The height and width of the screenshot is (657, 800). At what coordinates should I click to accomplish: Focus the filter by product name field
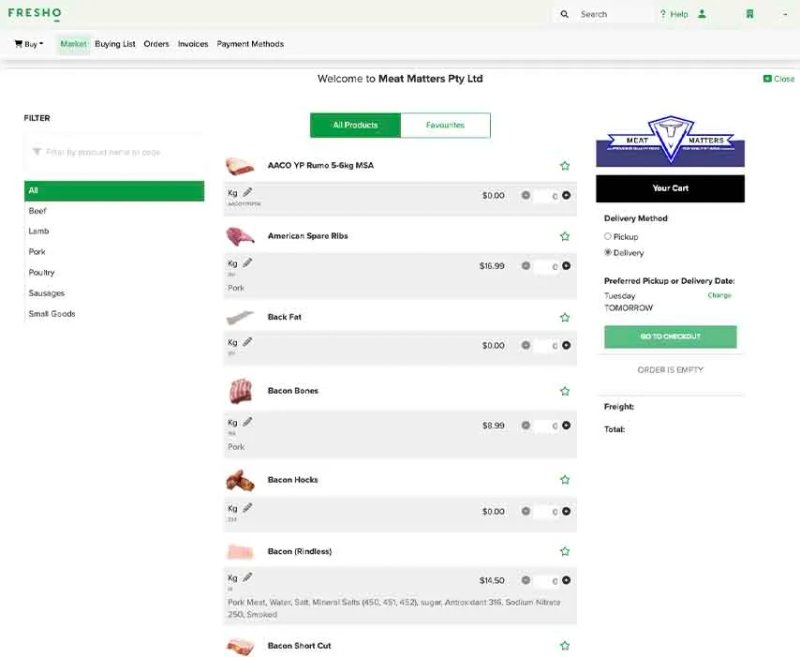click(x=113, y=152)
